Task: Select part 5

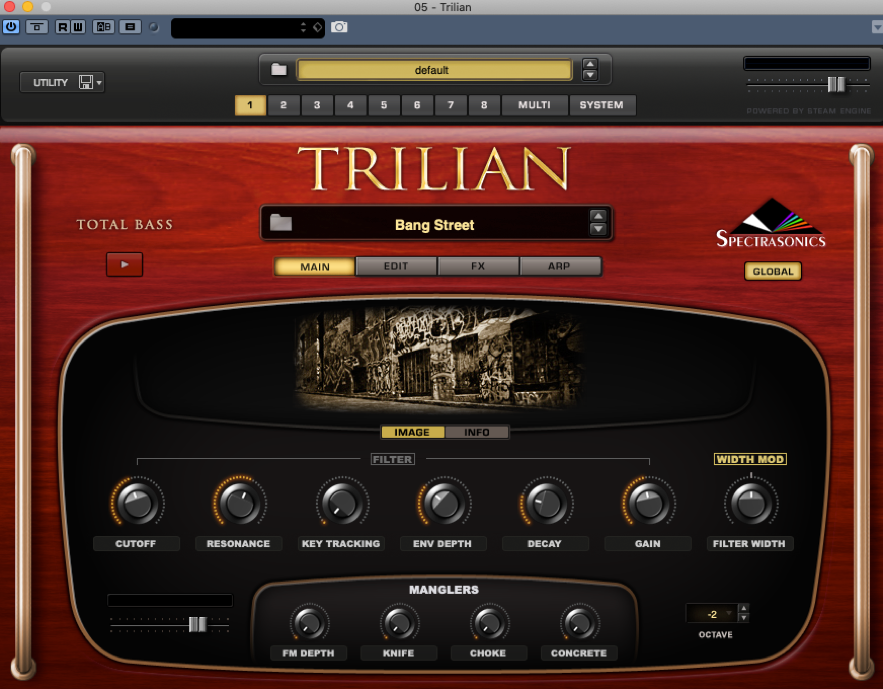Action: point(383,105)
